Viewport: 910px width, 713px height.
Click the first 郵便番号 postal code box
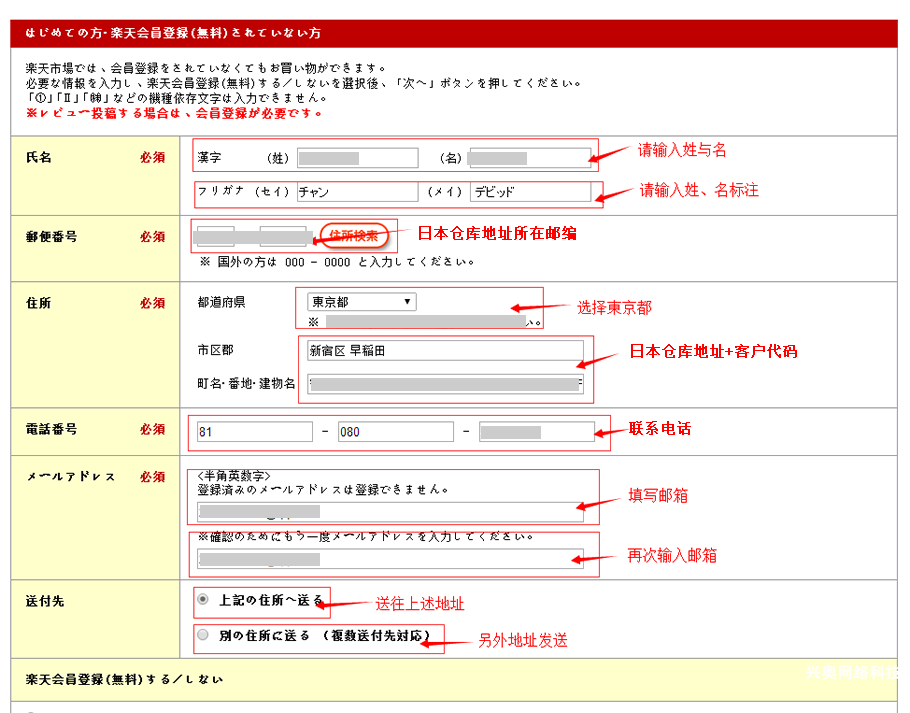coord(215,237)
